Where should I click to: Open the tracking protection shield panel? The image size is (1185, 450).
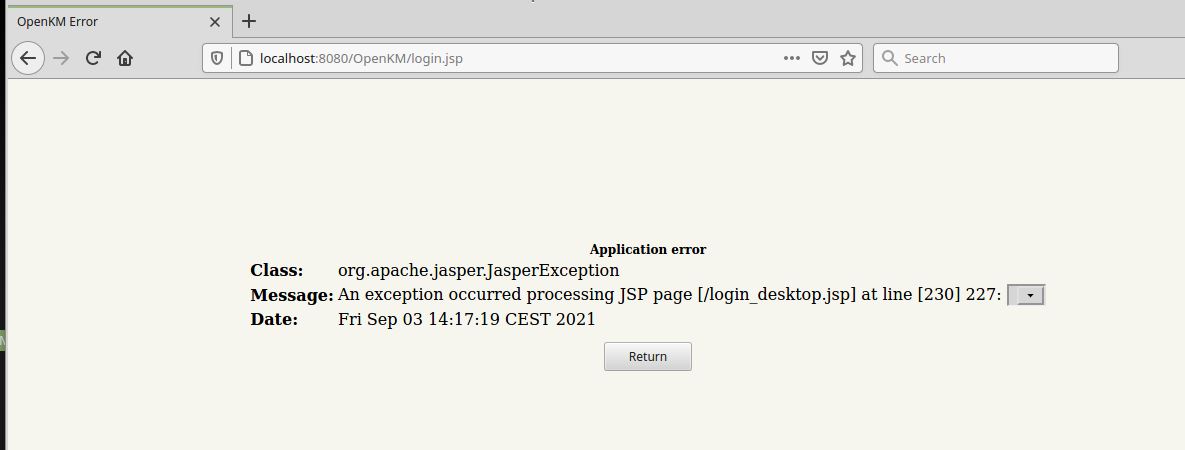[217, 58]
